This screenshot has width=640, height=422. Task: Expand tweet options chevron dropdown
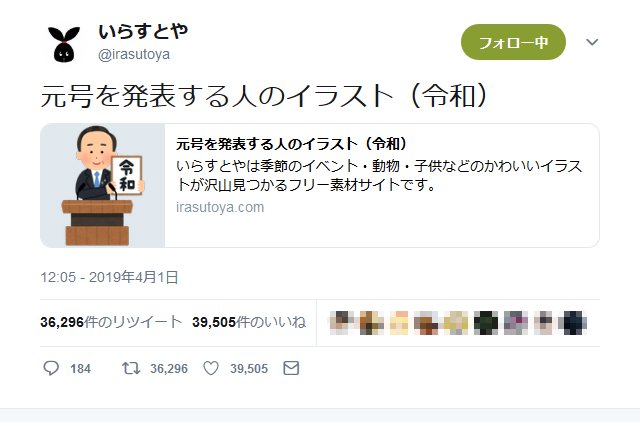click(x=592, y=42)
